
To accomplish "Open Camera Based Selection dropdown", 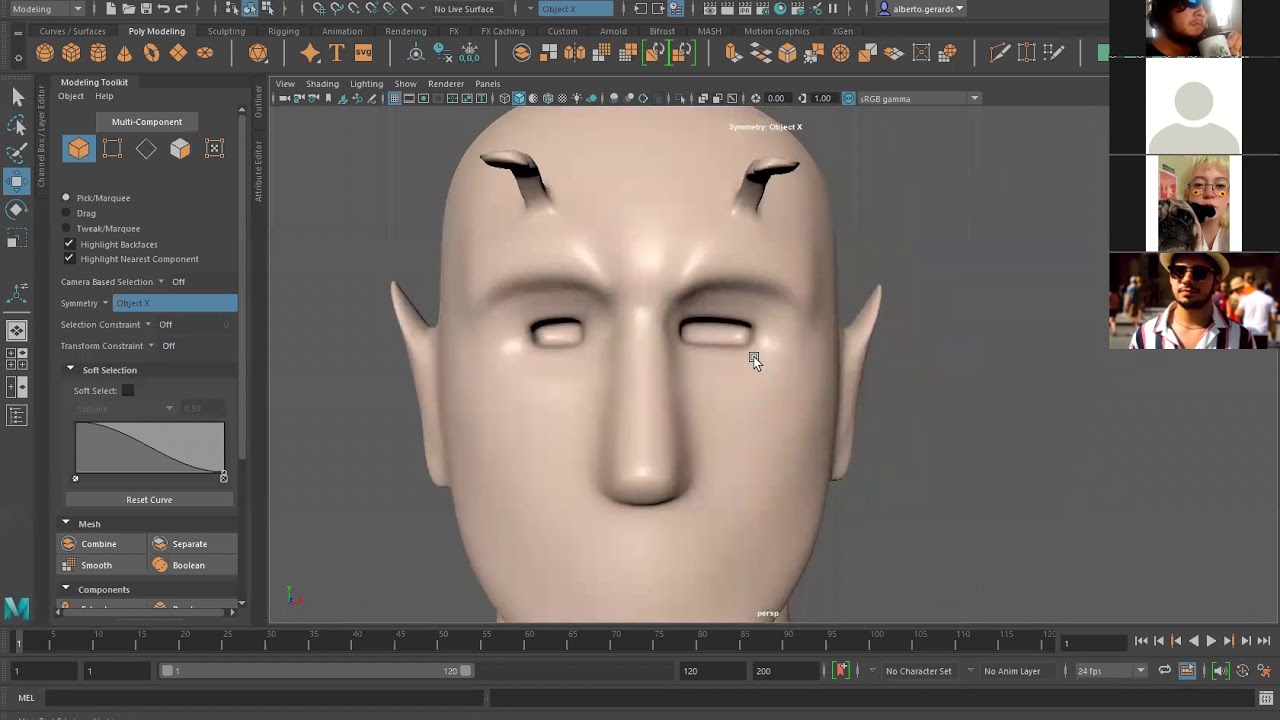I will click(x=161, y=282).
